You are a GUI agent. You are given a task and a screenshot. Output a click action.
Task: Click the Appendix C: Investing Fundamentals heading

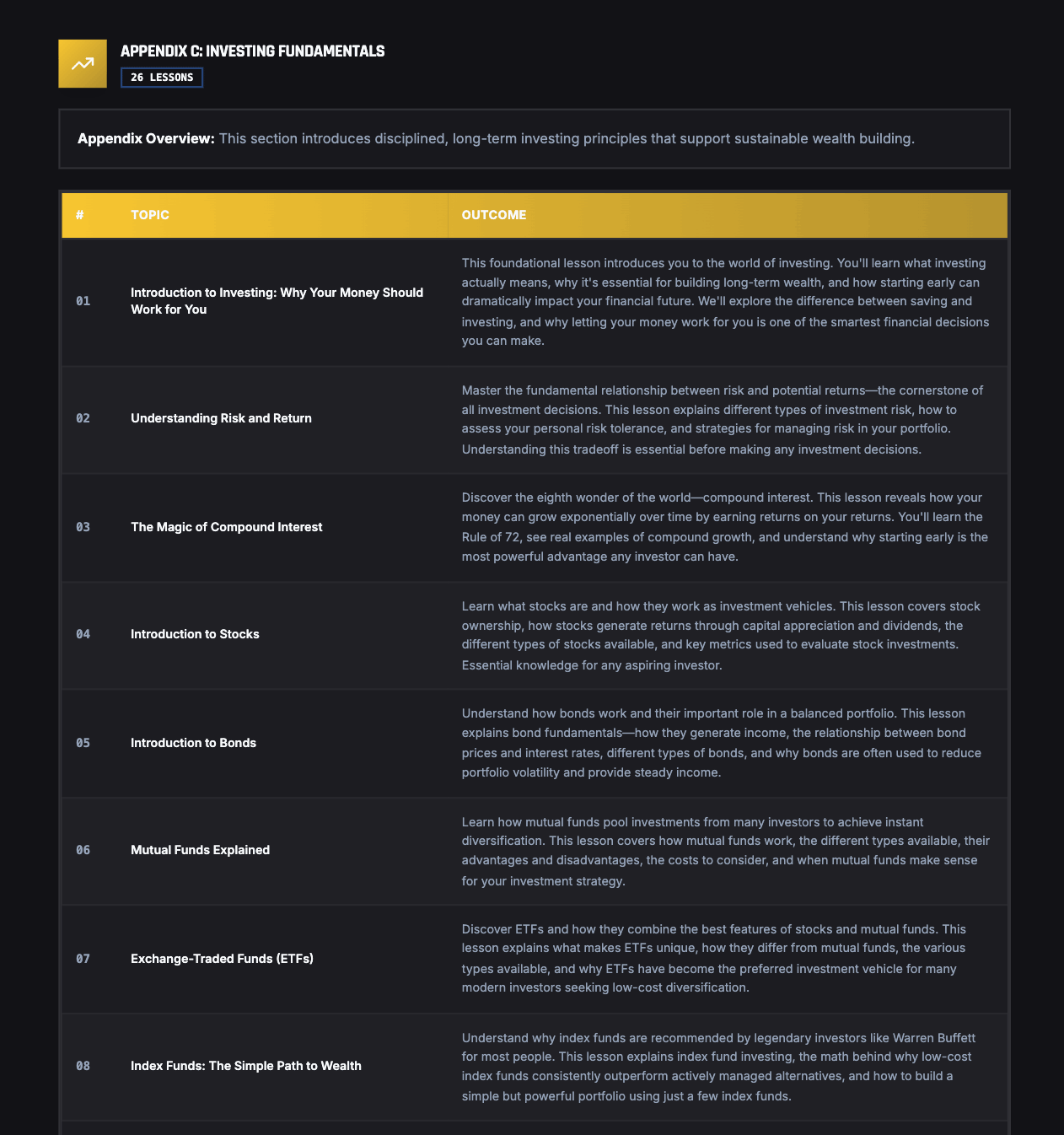point(252,51)
